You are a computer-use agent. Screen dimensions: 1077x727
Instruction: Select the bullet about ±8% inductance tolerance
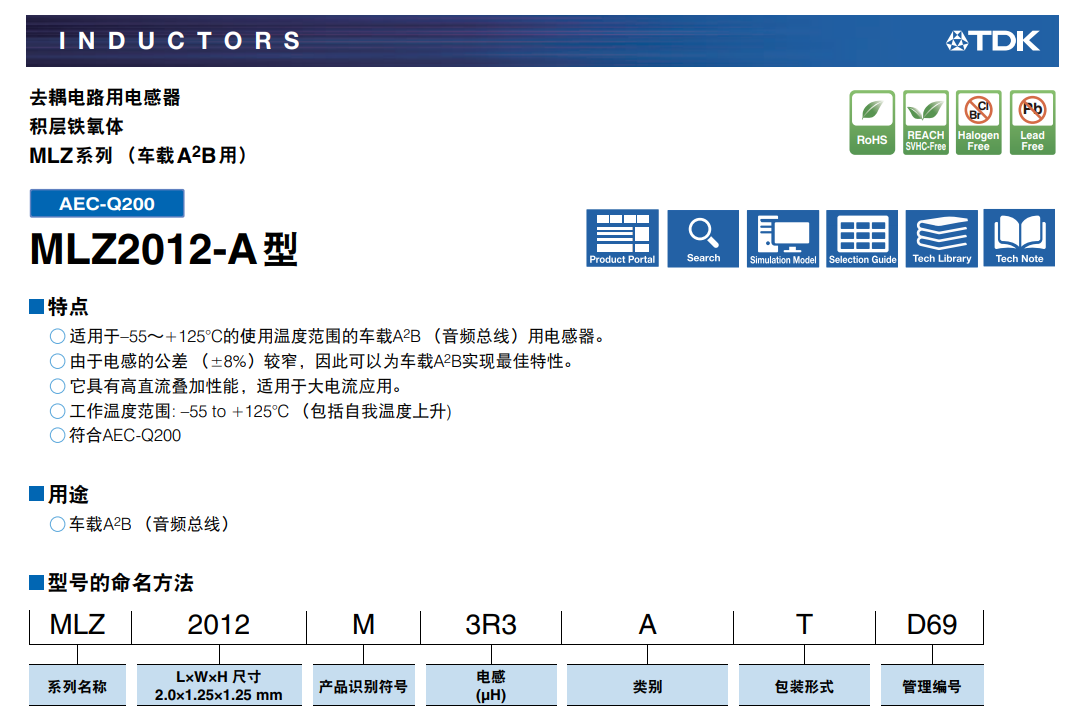point(313,361)
